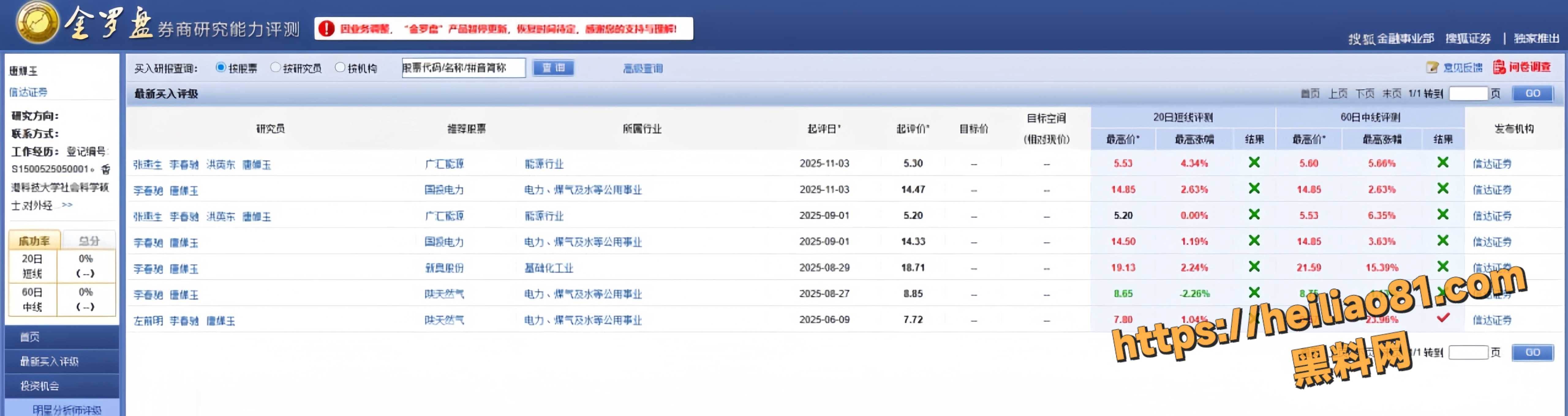Click the 60日 result X icon in the 2025-11-03 广汇能源 row
Viewport: 1568px width, 416px height.
[1443, 162]
